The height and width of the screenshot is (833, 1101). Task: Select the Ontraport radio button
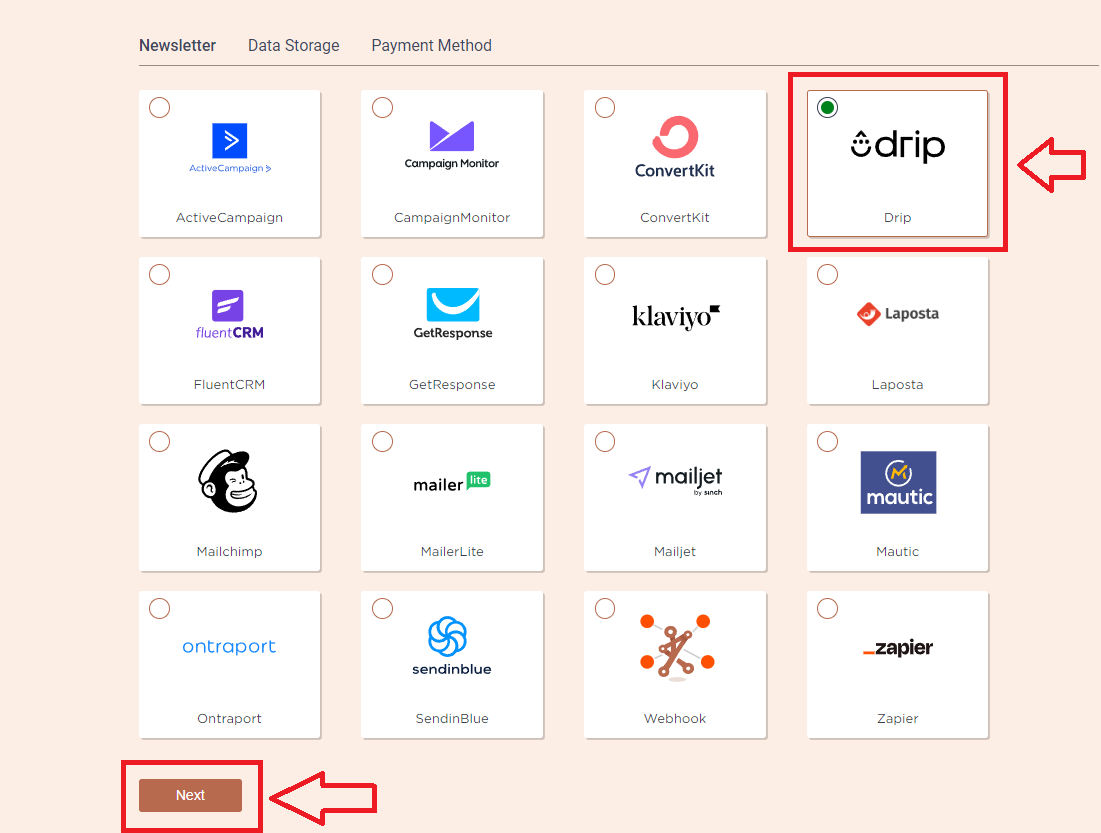point(159,608)
